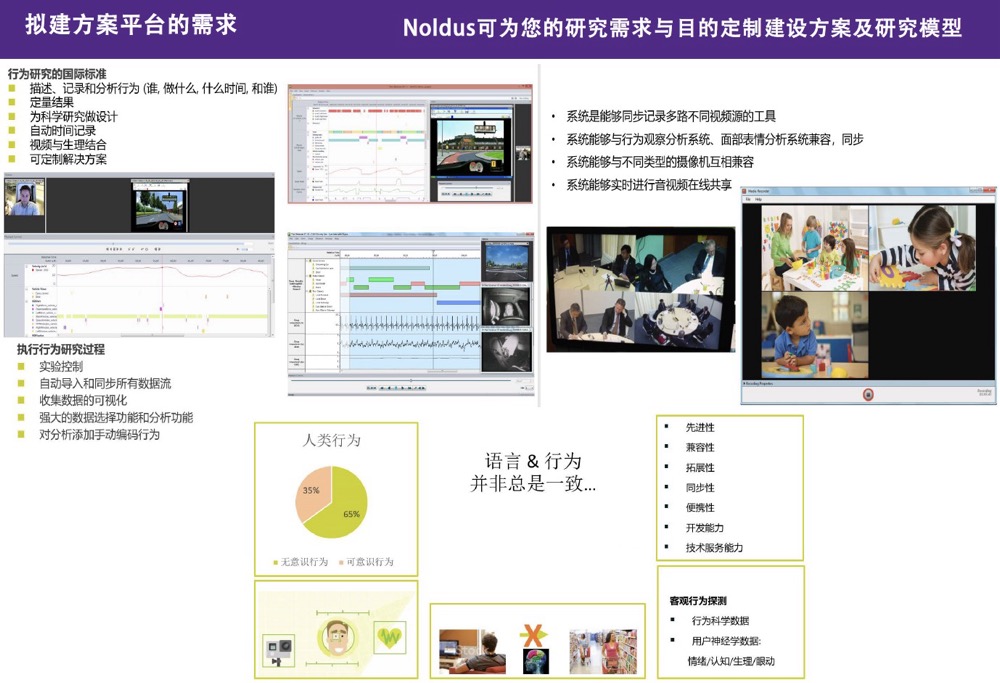Click the 定量结果 bullet

tap(52, 102)
